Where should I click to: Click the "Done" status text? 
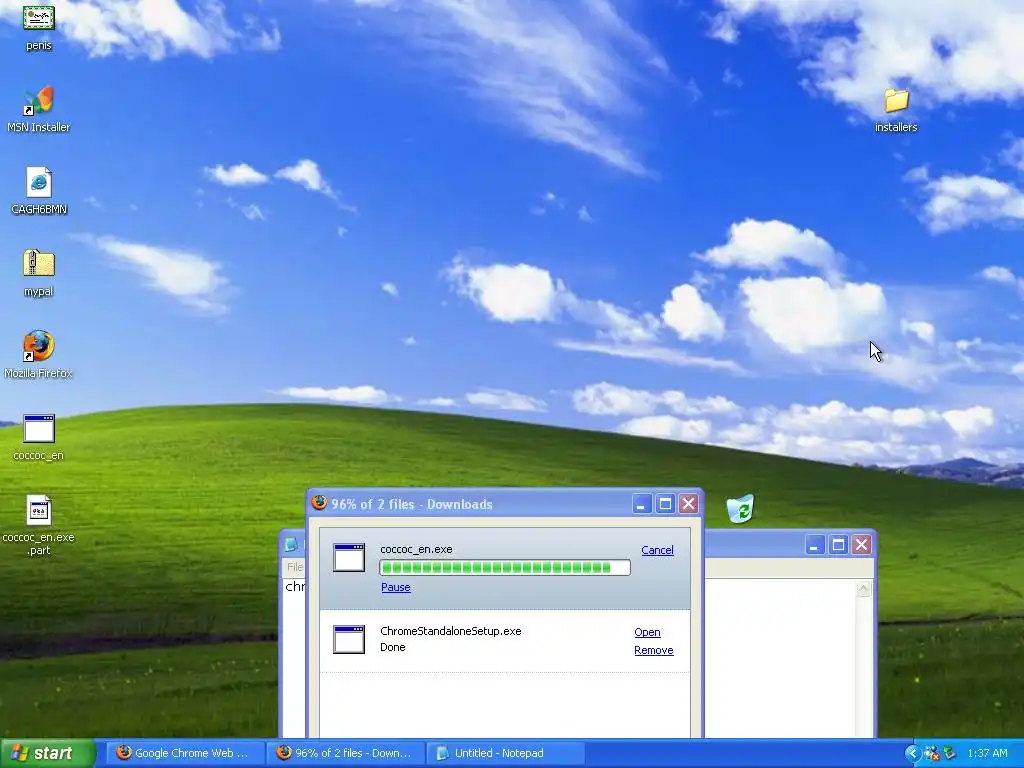tap(392, 647)
